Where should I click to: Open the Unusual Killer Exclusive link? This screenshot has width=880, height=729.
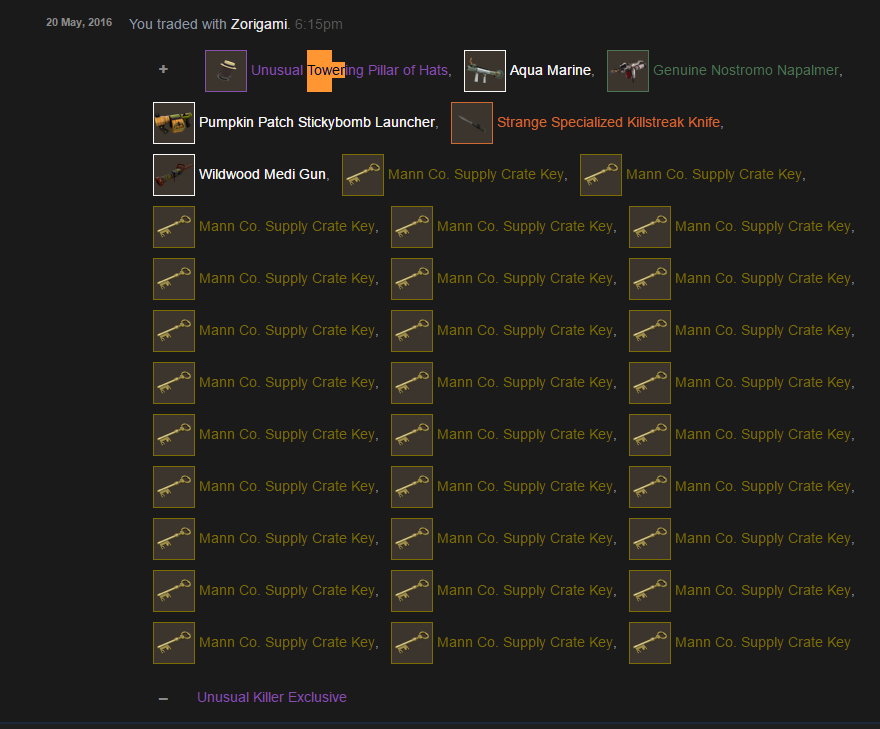272,697
